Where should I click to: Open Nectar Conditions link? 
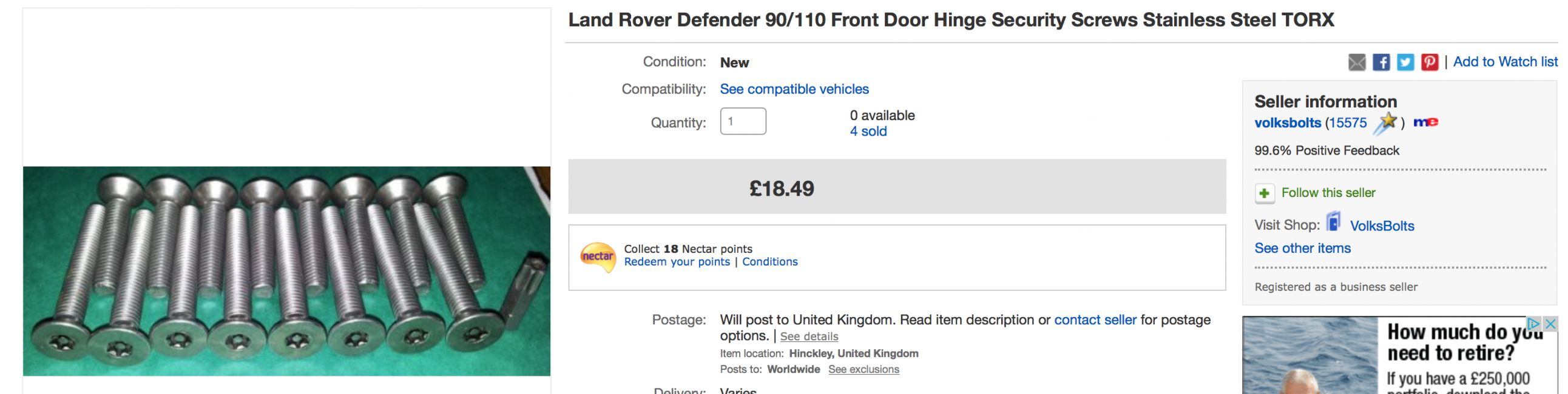769,262
